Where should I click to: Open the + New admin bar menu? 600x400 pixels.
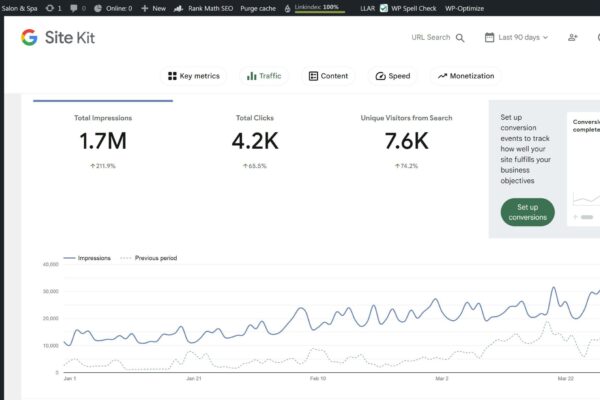[153, 7]
